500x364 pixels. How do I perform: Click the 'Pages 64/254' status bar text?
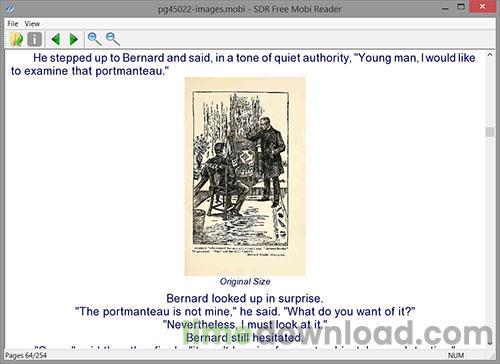pyautogui.click(x=26, y=356)
